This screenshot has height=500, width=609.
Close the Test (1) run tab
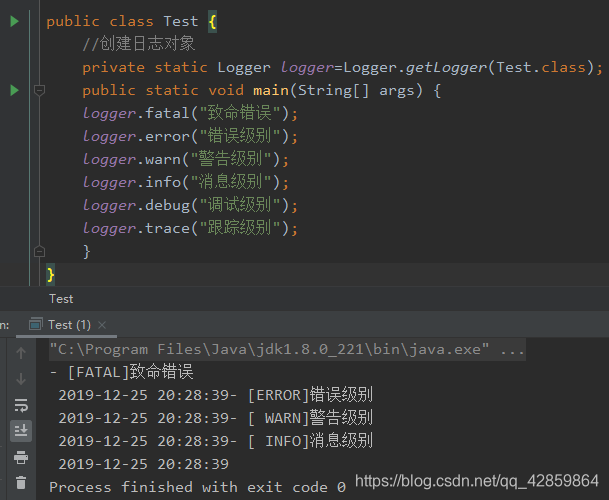point(102,325)
